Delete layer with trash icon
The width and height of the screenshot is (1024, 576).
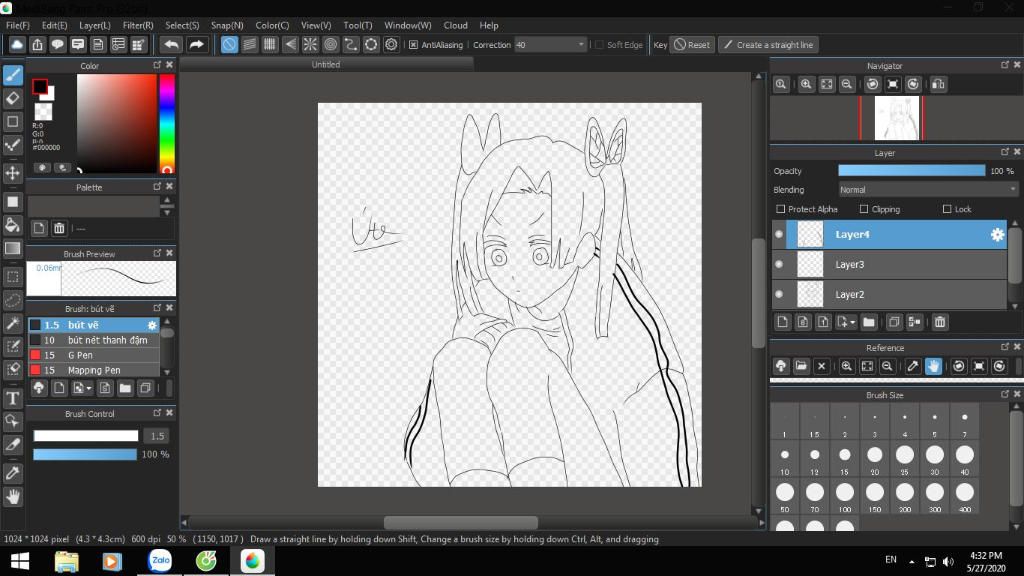pos(940,322)
